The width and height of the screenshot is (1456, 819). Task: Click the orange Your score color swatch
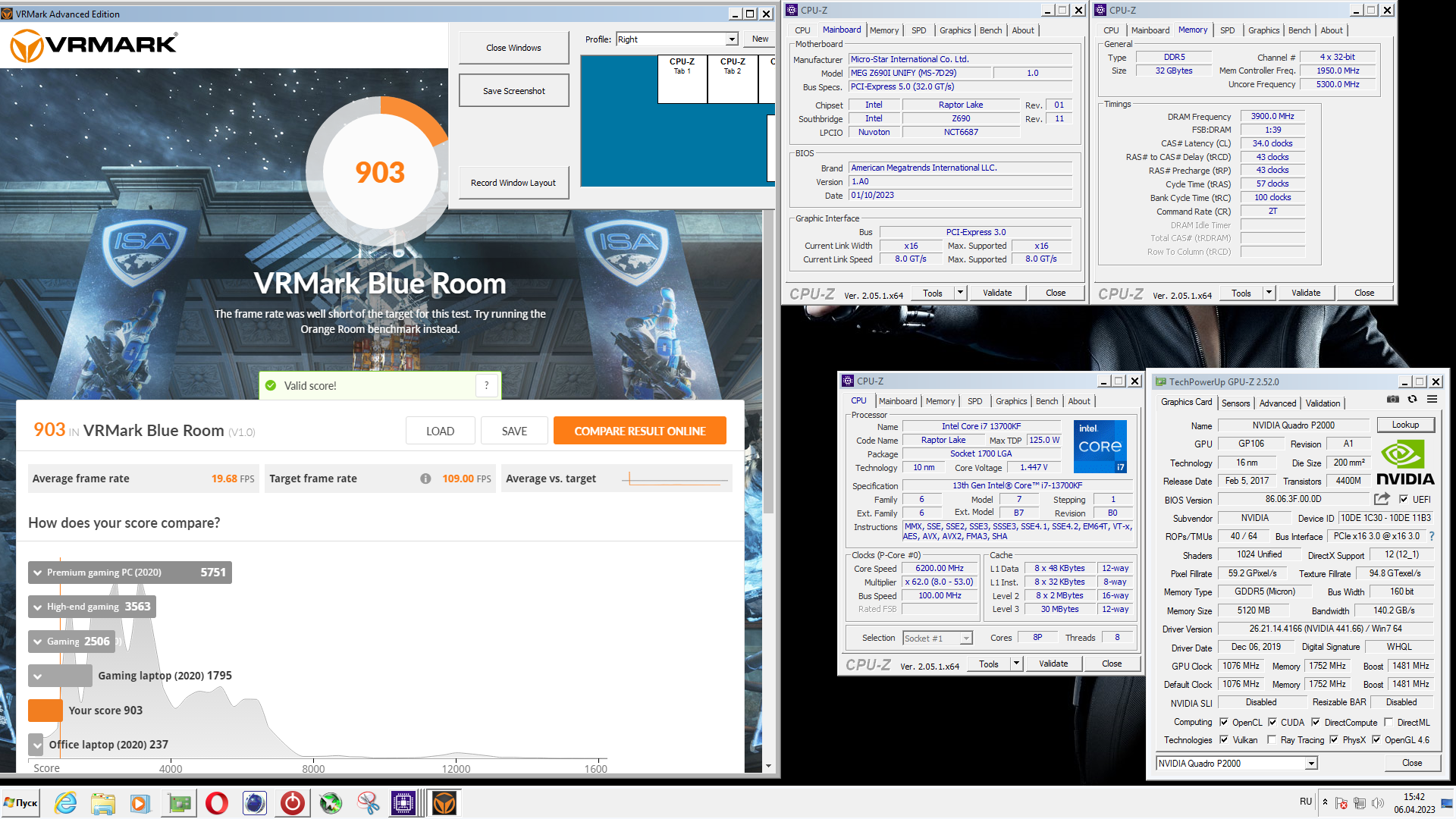click(45, 710)
